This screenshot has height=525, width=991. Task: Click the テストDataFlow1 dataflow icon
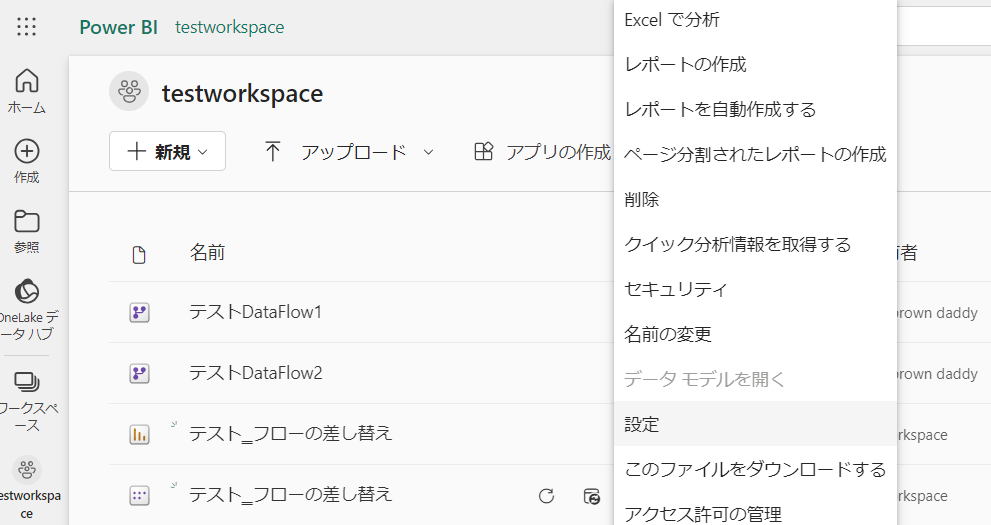click(139, 312)
